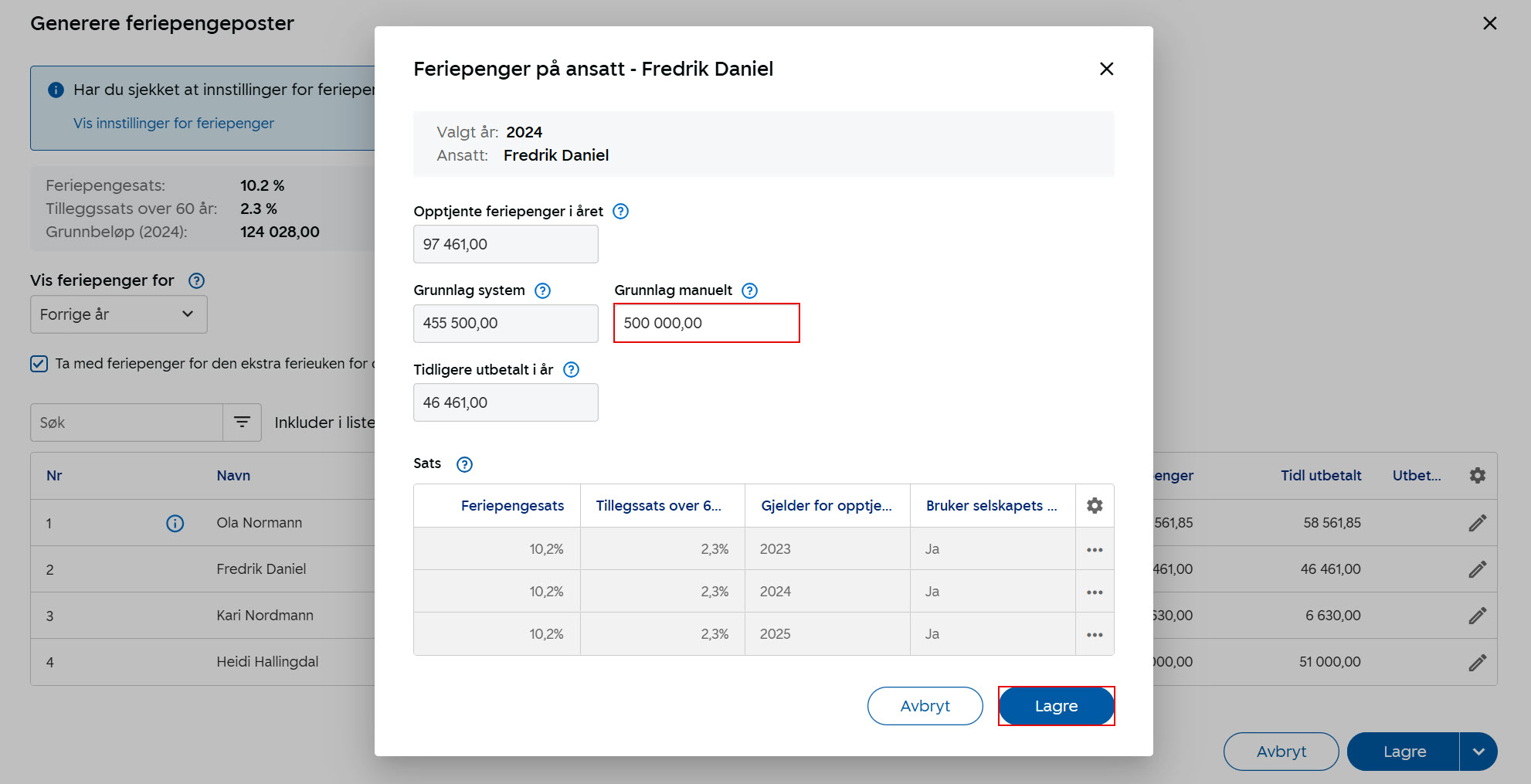Sort by Gjelder for opptjeningsår column header
Viewport: 1531px width, 784px height.
pos(826,506)
